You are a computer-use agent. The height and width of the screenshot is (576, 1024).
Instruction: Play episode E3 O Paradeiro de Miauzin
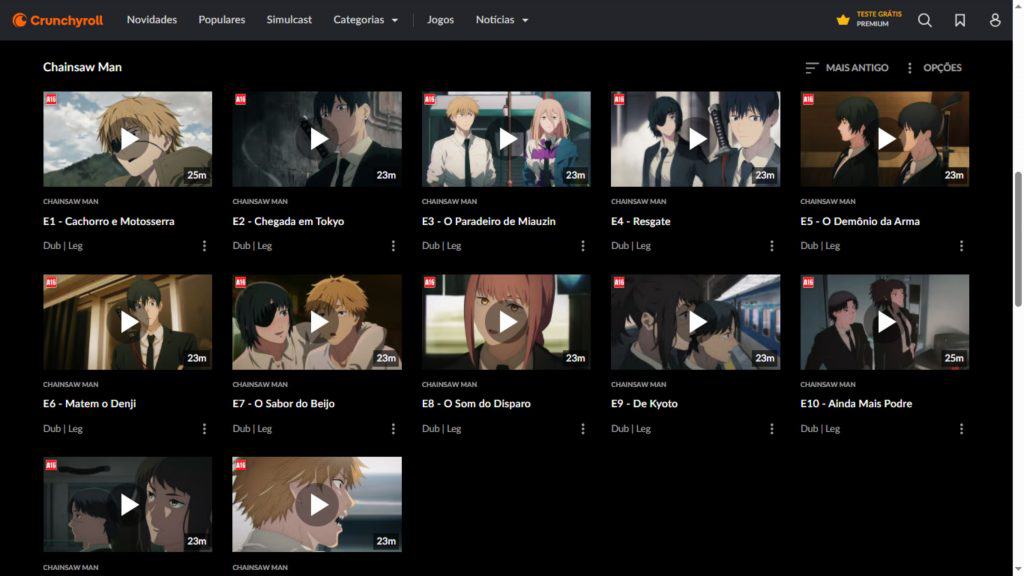point(506,139)
